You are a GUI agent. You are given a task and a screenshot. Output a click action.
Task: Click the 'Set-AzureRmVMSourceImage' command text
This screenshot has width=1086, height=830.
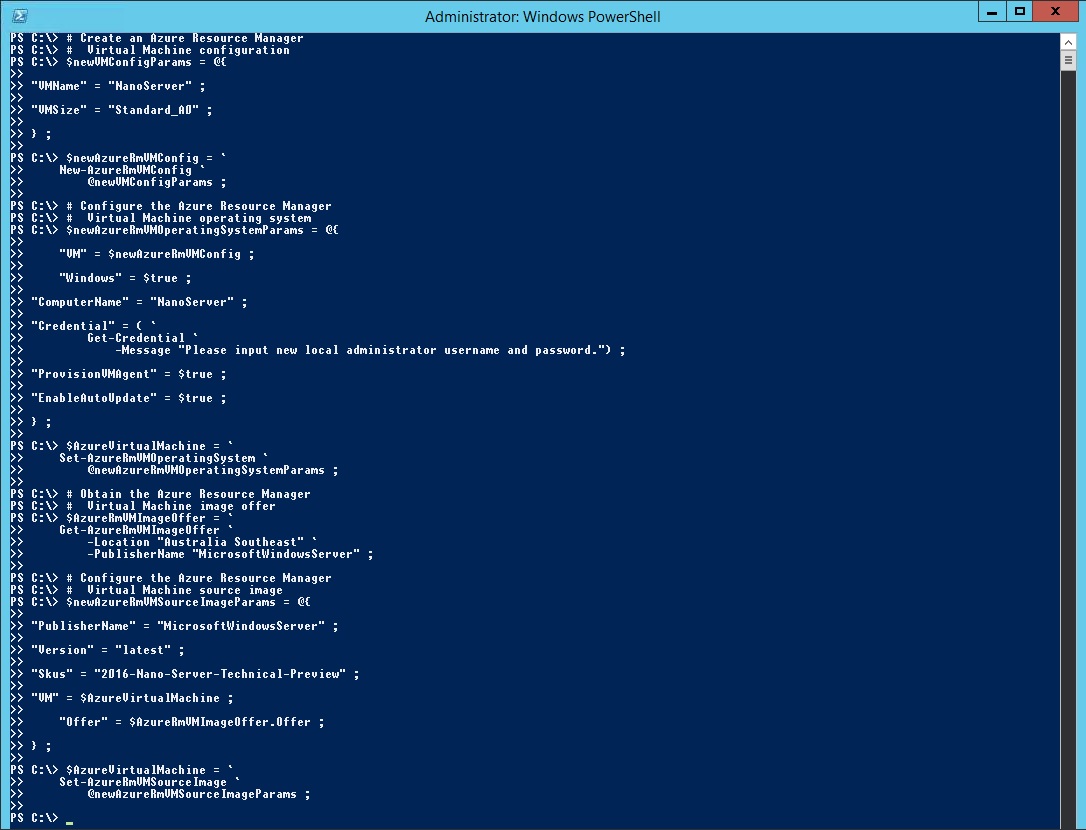(143, 782)
